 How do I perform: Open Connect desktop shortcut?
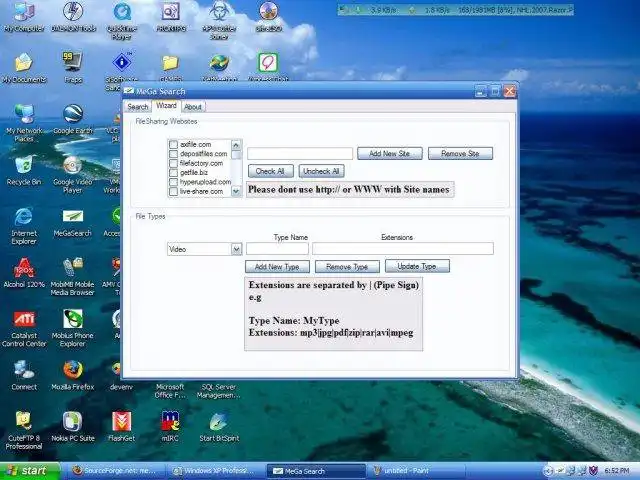[x=24, y=376]
